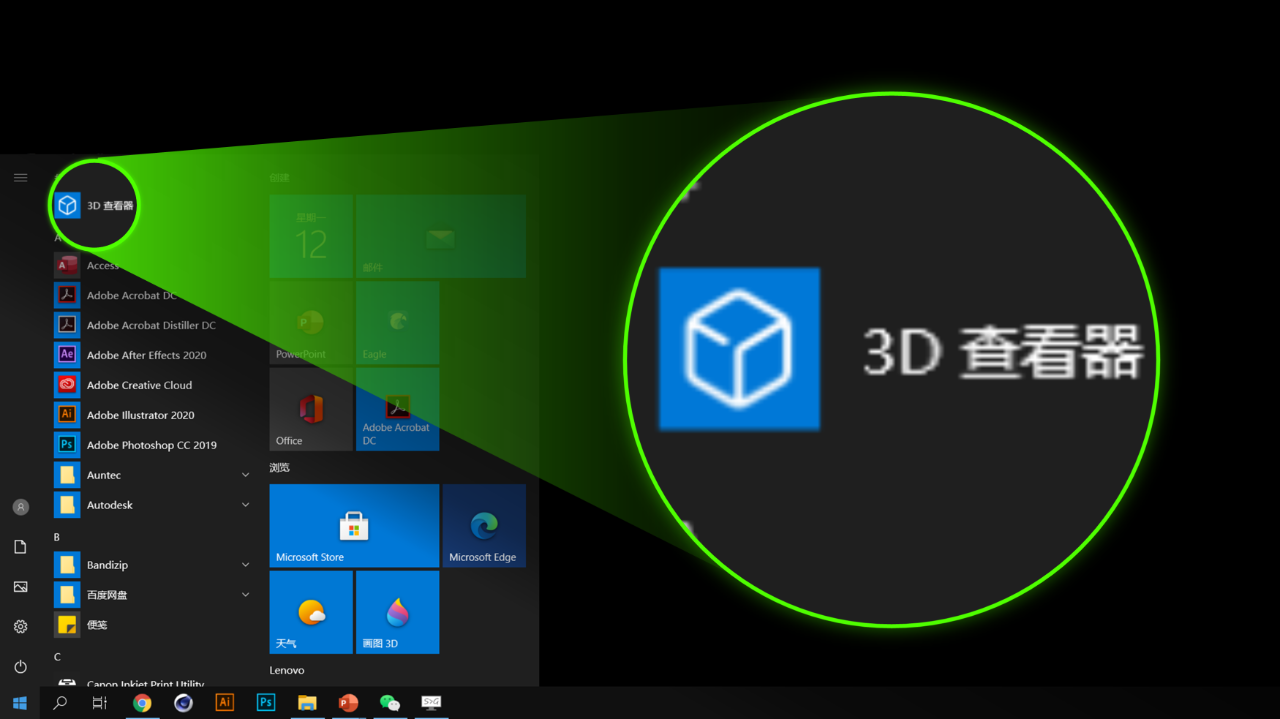
Task: Launch Adobe Acrobat Distiller DC
Action: pos(154,325)
